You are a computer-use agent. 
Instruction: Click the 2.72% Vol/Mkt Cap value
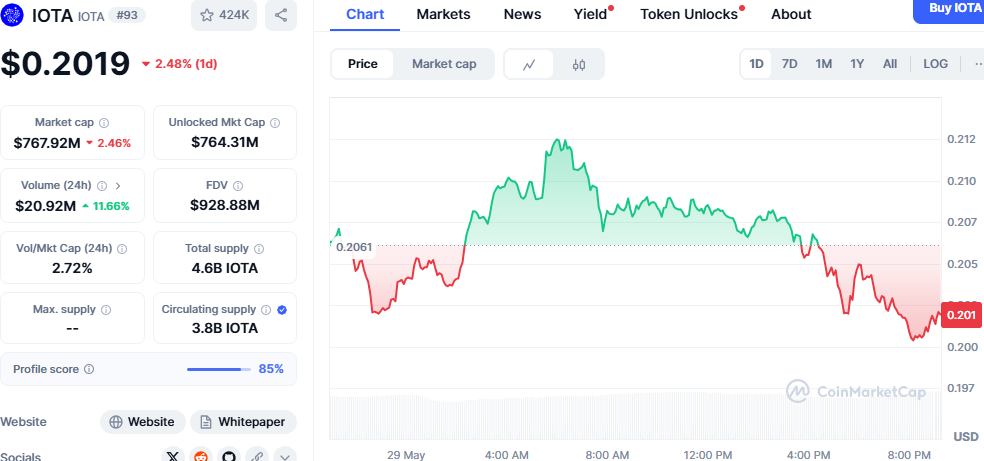click(x=72, y=268)
